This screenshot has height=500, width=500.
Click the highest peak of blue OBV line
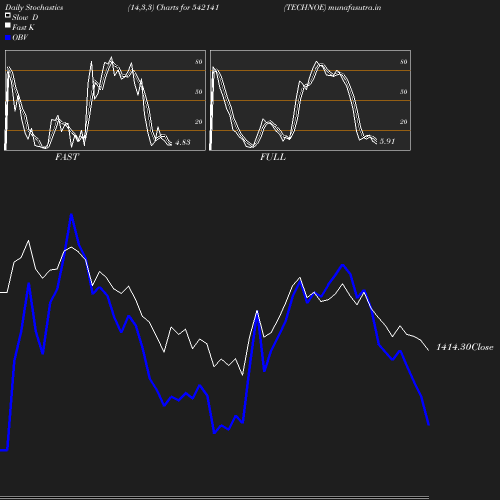click(71, 215)
